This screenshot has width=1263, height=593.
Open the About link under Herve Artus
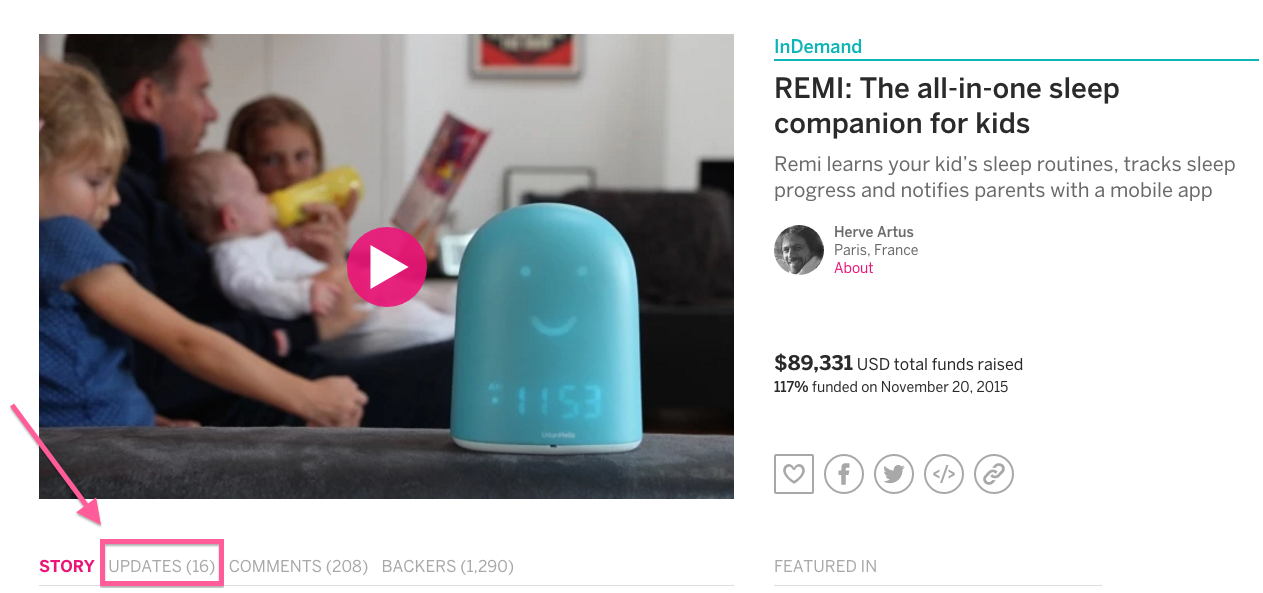pyautogui.click(x=854, y=268)
